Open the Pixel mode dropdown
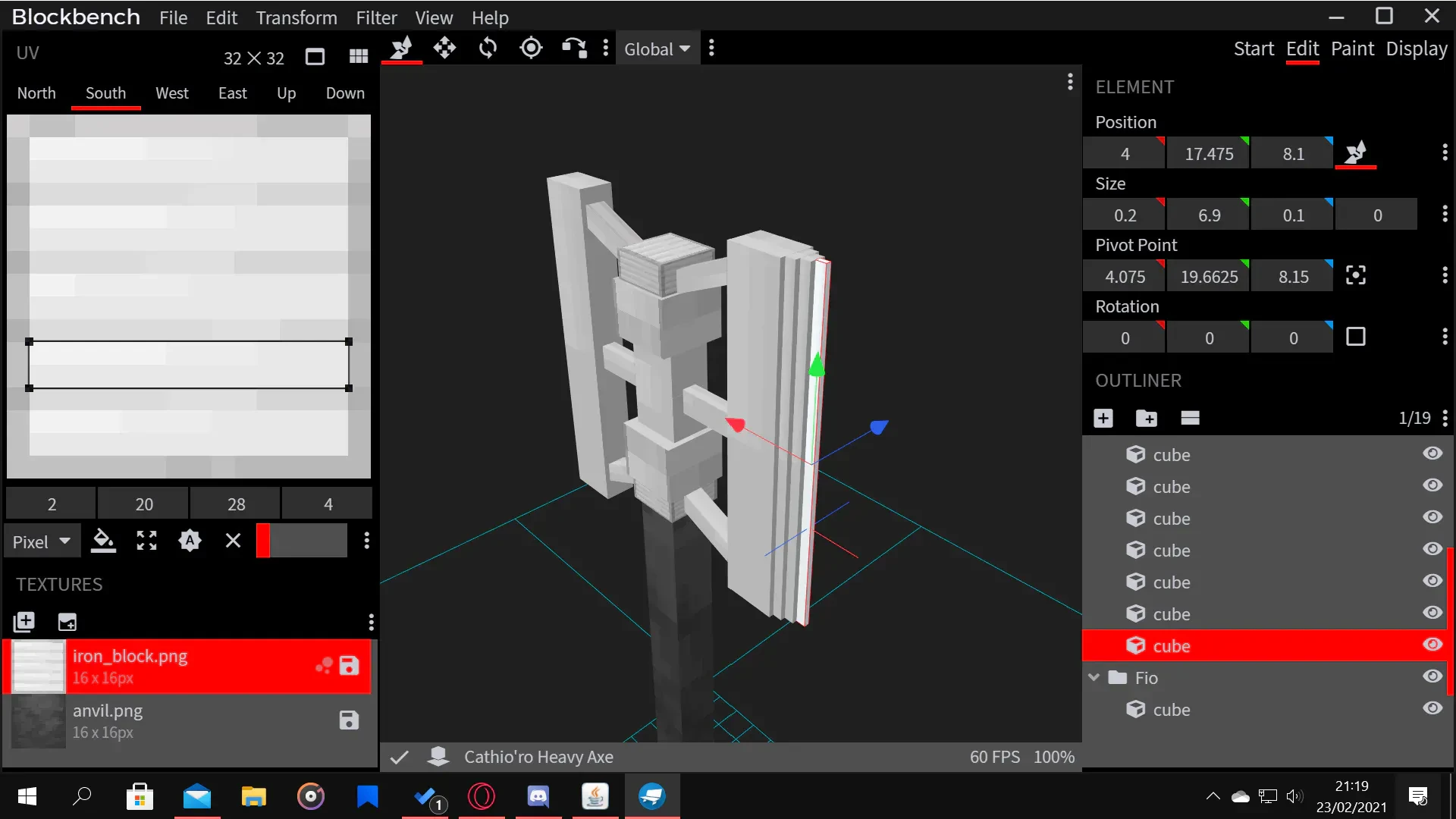This screenshot has height=819, width=1456. (42, 541)
